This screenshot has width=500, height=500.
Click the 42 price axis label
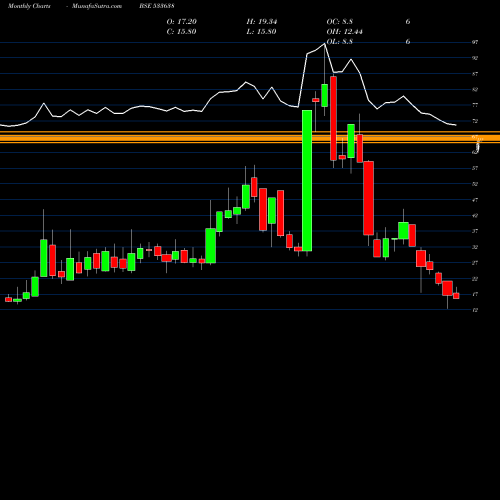pos(475,216)
